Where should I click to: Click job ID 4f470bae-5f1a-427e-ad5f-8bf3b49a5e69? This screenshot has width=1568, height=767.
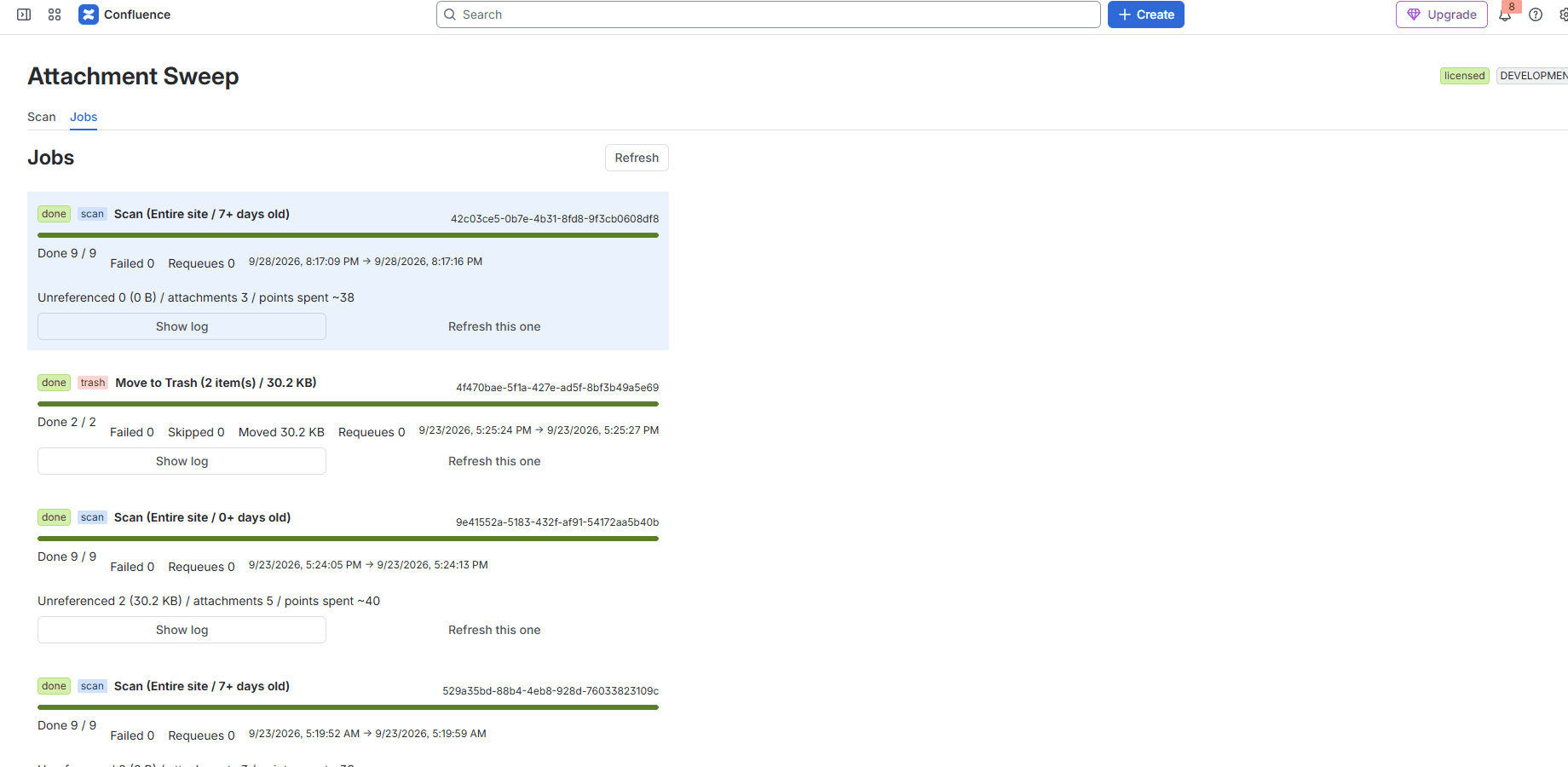coord(557,388)
